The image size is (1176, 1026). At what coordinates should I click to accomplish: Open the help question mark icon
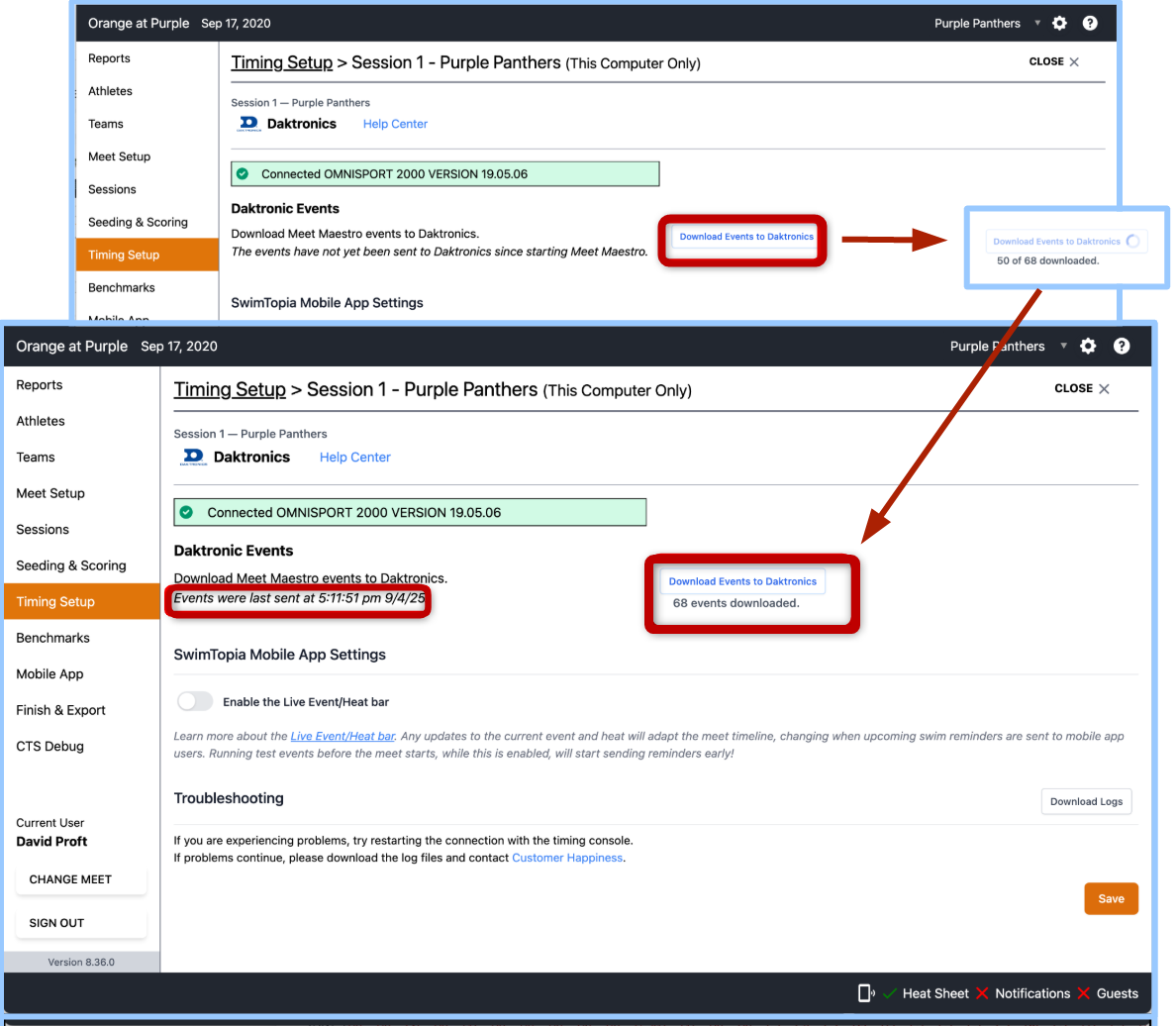1122,346
